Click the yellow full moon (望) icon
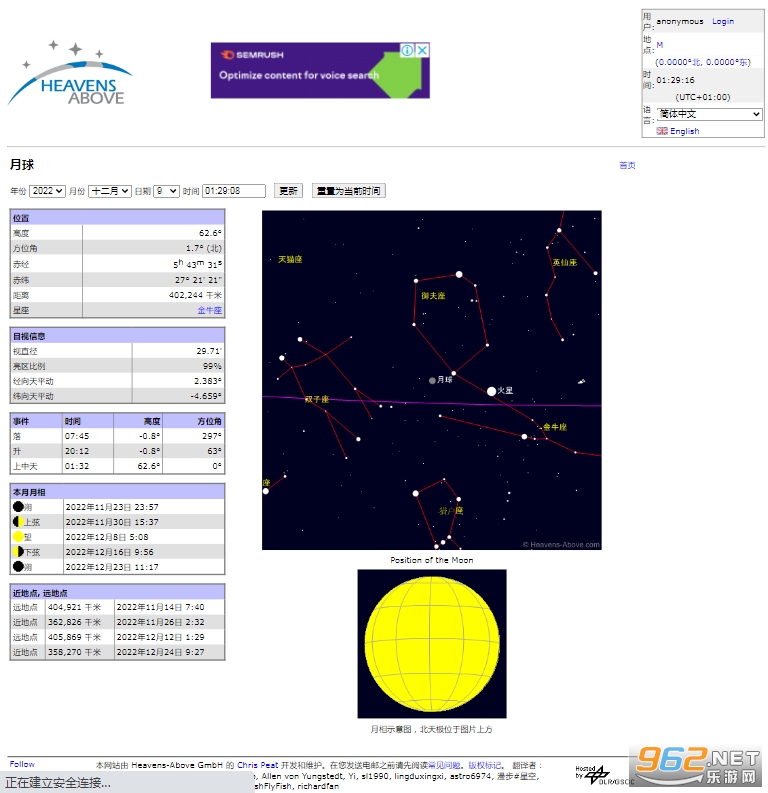768x793 pixels. [18, 537]
